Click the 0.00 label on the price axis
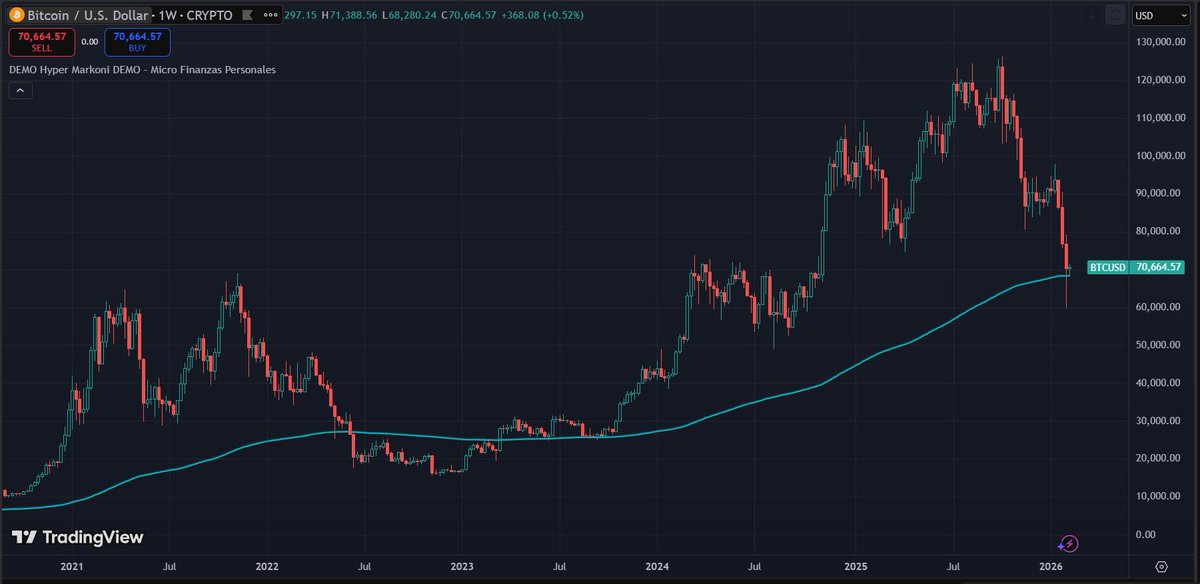Screen dimensions: 1200x584 [x=1146, y=534]
